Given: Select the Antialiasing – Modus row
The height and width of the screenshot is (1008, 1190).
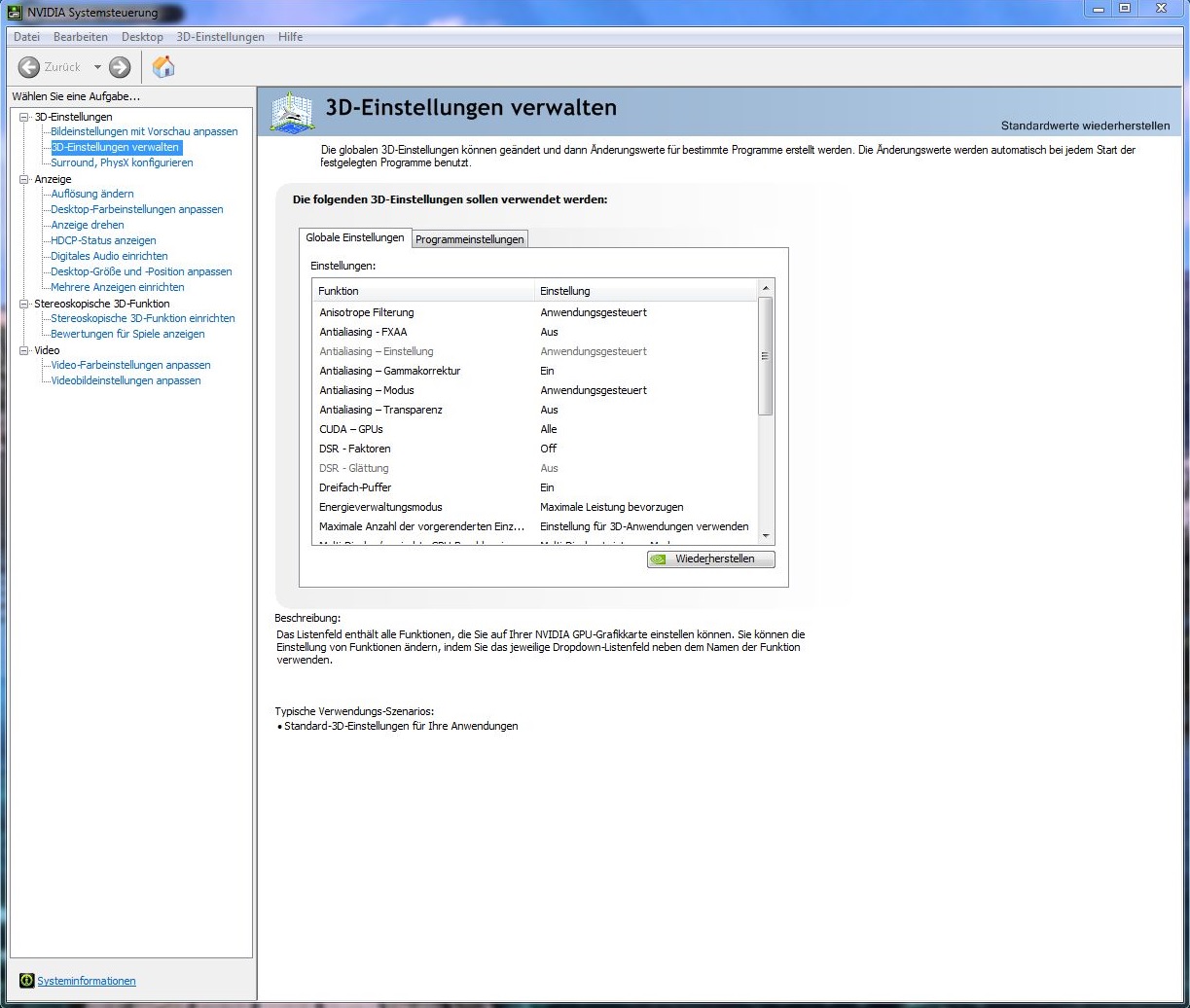Looking at the screenshot, I should (534, 390).
